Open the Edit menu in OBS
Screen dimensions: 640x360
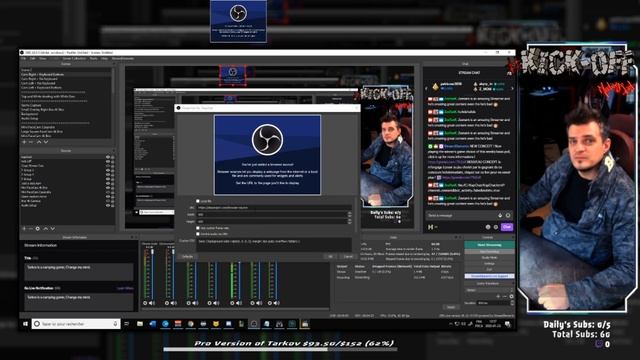coord(32,58)
